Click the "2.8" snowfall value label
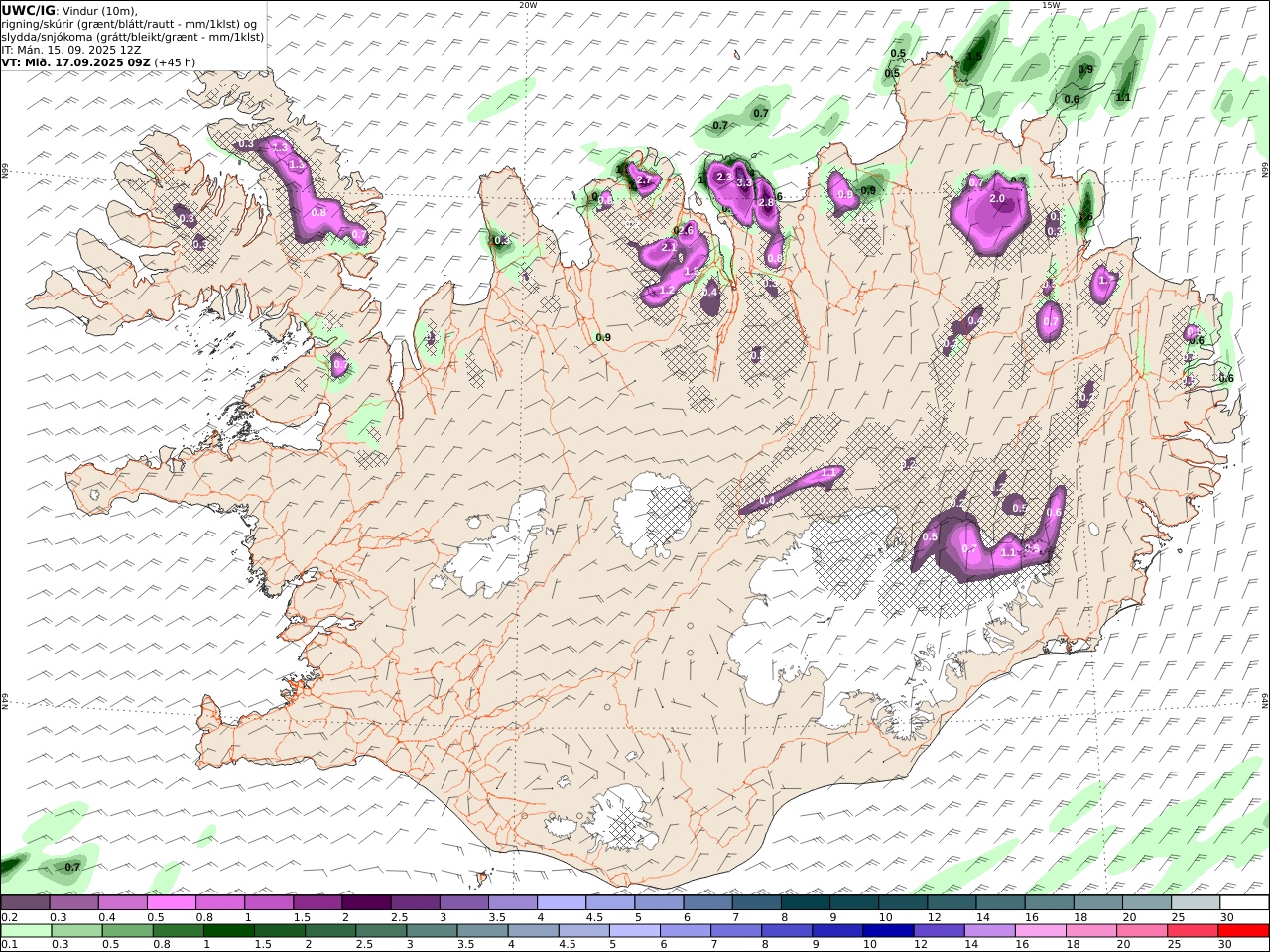This screenshot has width=1270, height=952. 766,202
